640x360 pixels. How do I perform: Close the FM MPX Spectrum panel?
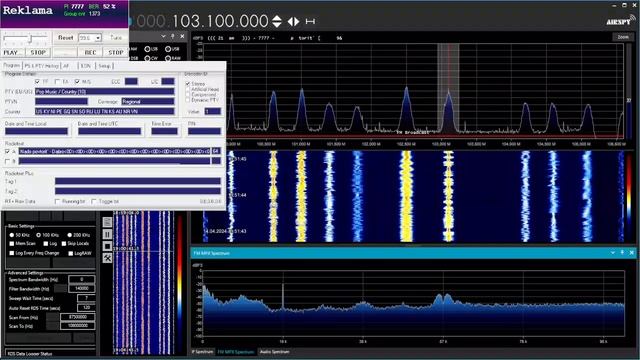click(x=631, y=253)
